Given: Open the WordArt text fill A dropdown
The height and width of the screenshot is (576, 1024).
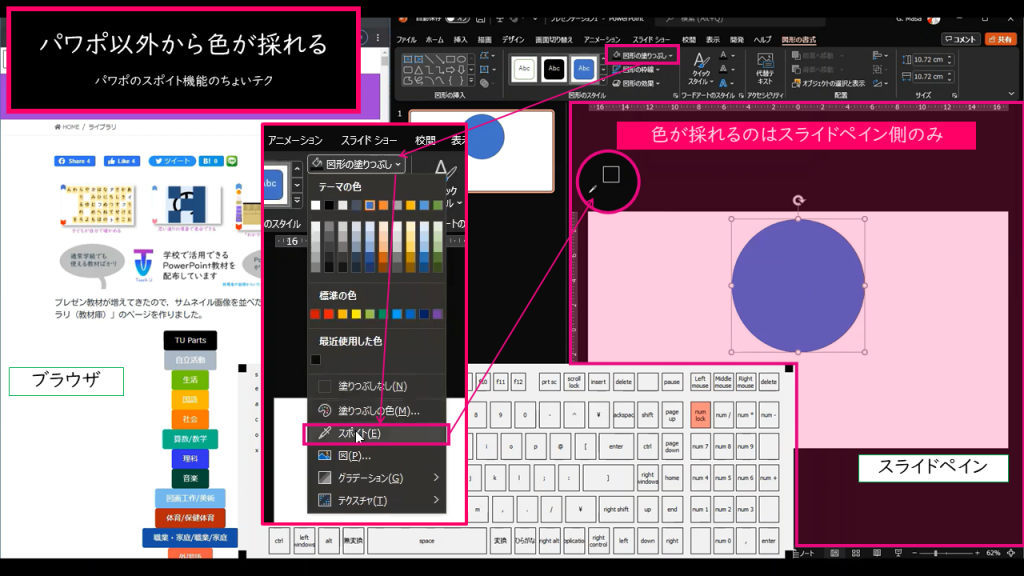Looking at the screenshot, I should click(726, 56).
